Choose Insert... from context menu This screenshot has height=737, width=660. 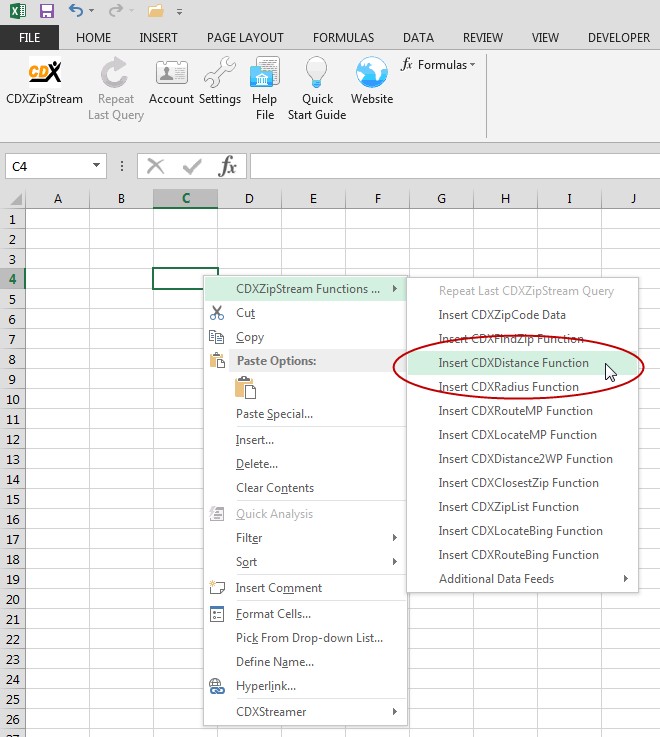[305, 439]
